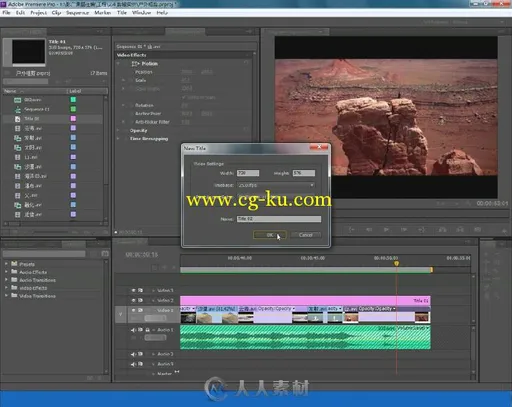Select the Sequence 01 item icon in project bin
The image size is (512, 407).
pyautogui.click(x=17, y=109)
